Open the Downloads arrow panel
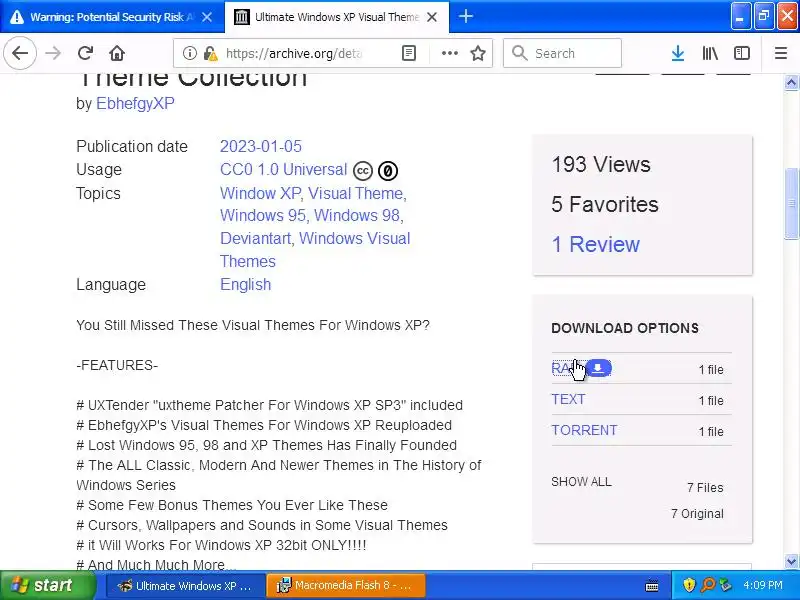Image resolution: width=800 pixels, height=600 pixels. pyautogui.click(x=678, y=53)
